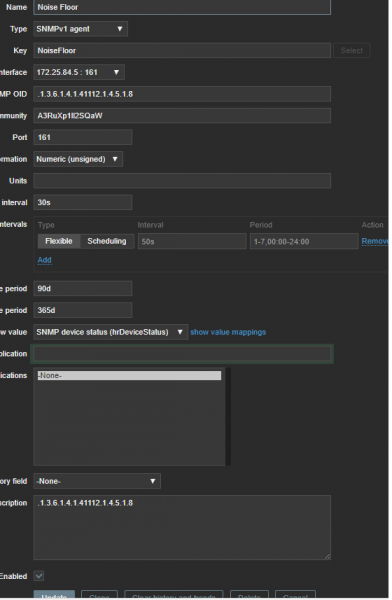The image size is (392, 600).
Task: Open the host inventory field dropdown -None-
Action: (97, 481)
